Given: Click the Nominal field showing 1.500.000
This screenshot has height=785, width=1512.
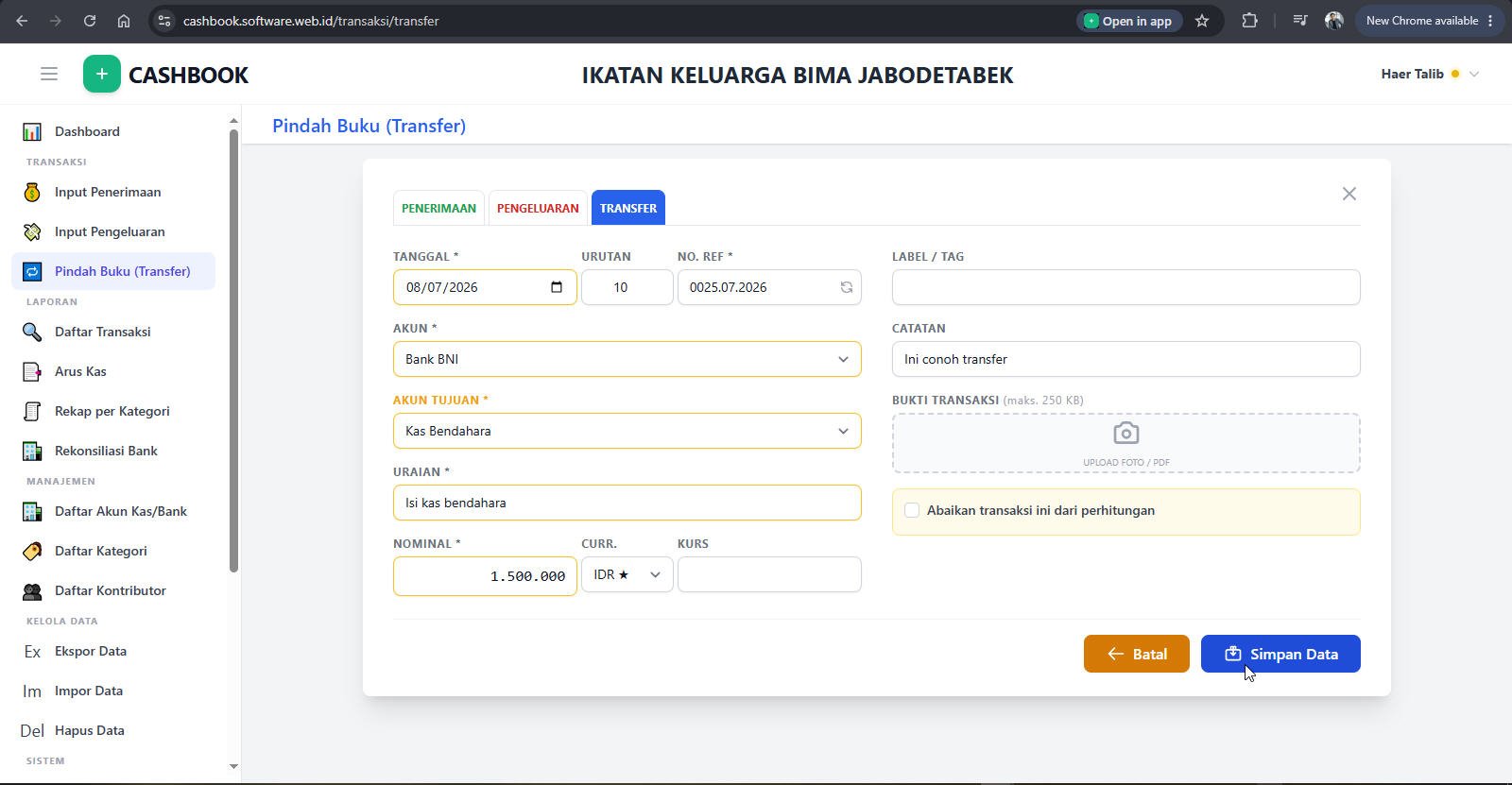Looking at the screenshot, I should tap(485, 576).
